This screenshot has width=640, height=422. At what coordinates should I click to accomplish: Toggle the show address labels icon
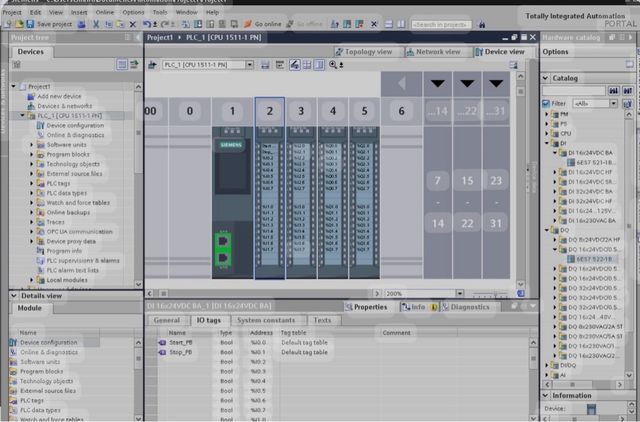pos(295,65)
